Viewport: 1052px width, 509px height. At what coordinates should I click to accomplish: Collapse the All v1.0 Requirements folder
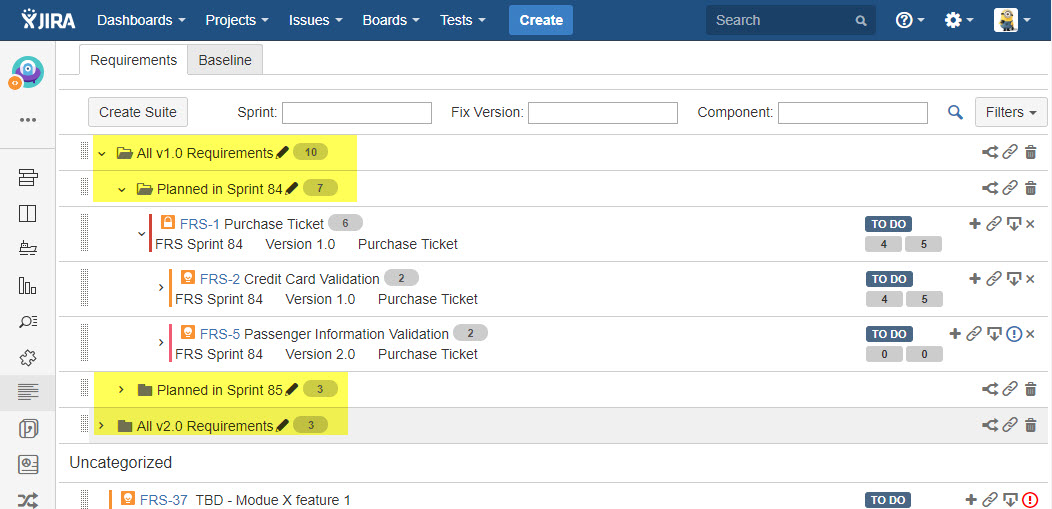coord(102,154)
